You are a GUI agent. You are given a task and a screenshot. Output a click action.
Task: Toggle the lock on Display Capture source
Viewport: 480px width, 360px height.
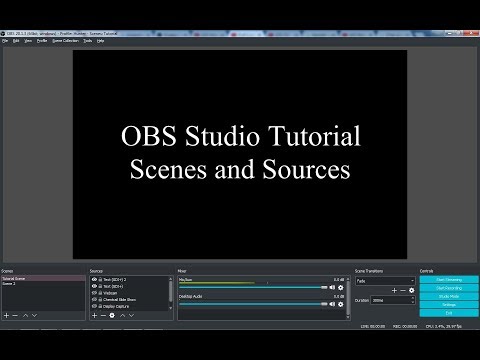100,306
